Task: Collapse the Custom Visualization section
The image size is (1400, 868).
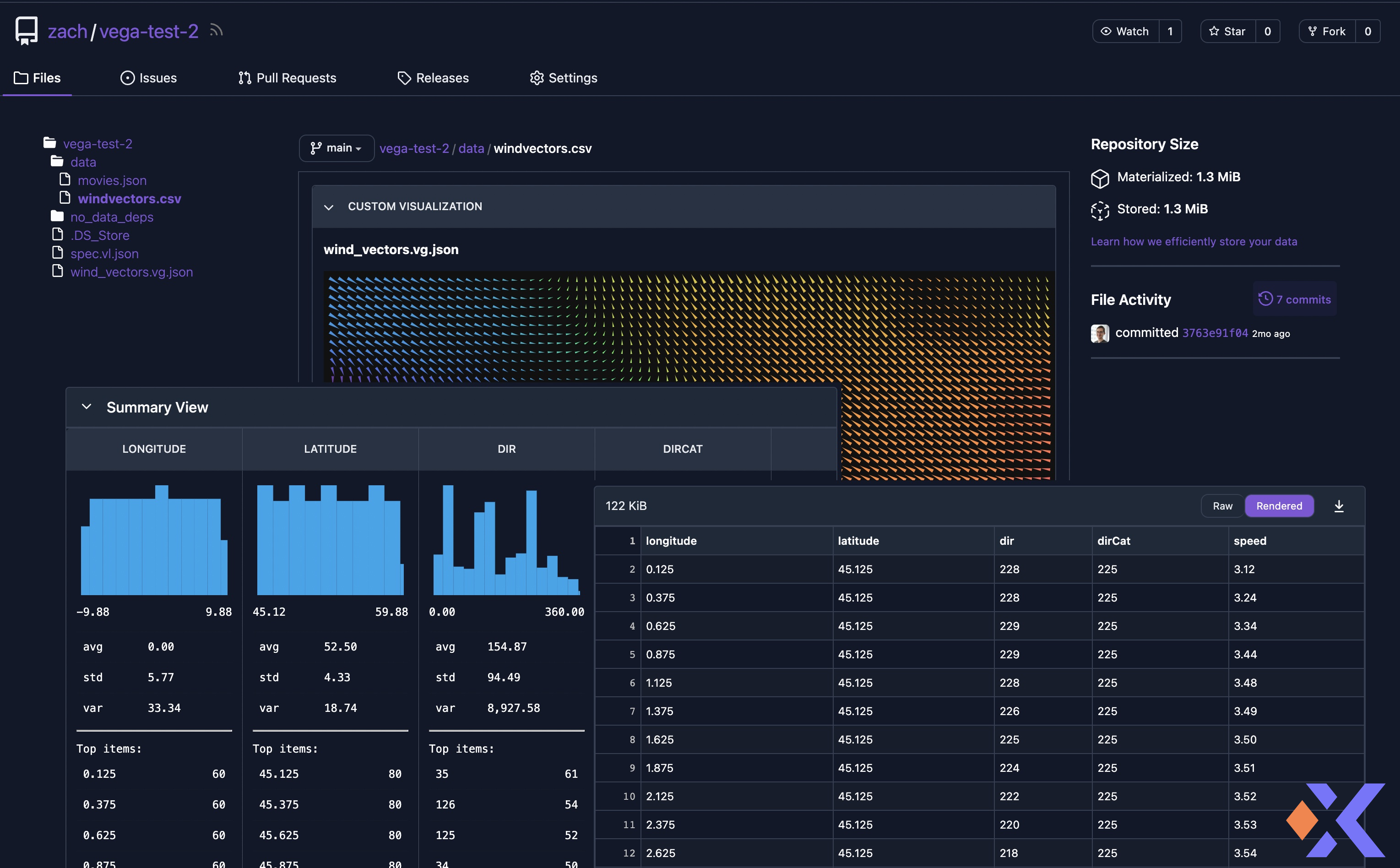Action: pos(329,206)
